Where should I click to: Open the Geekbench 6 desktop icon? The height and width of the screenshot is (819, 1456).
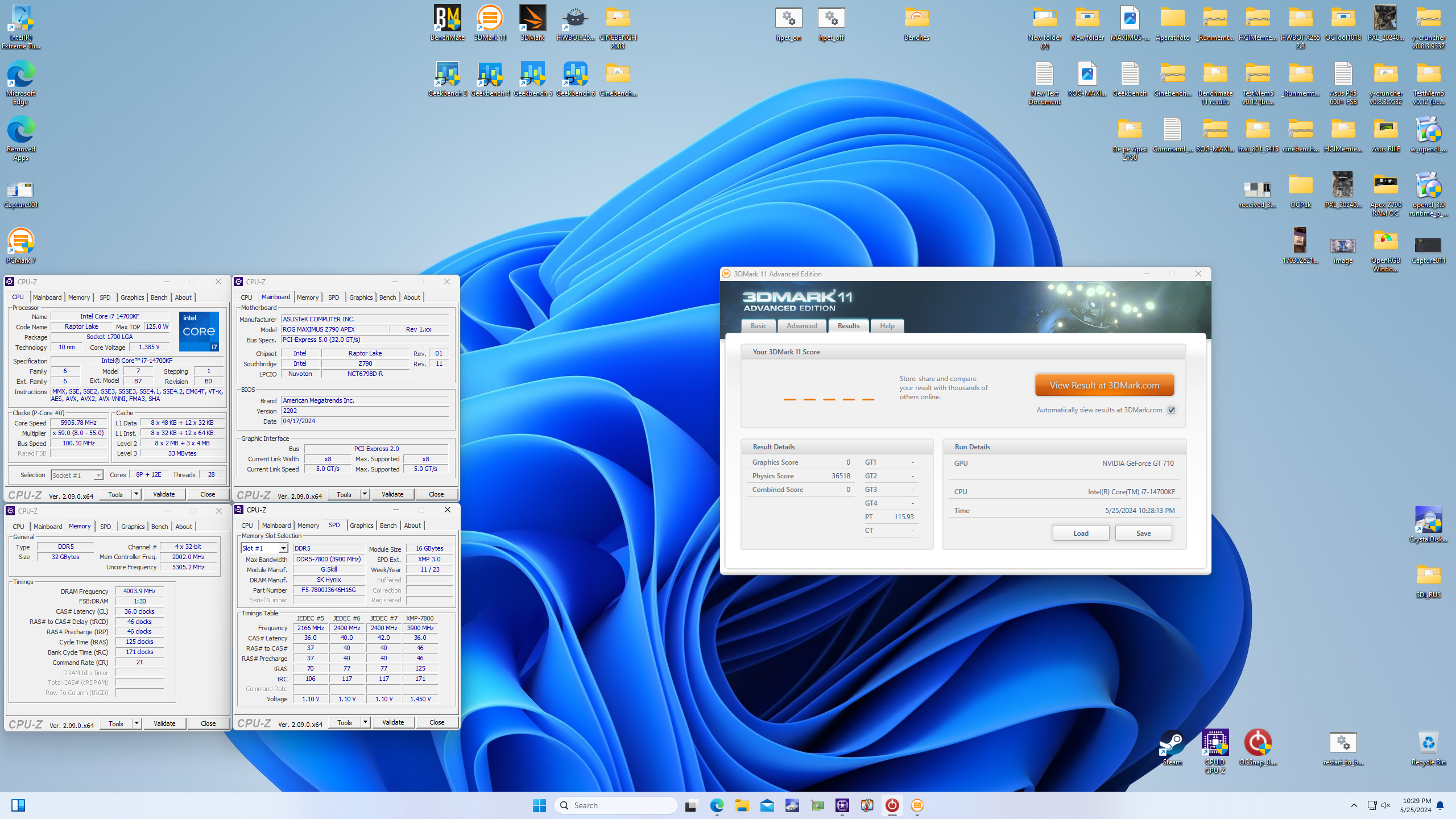(575, 78)
